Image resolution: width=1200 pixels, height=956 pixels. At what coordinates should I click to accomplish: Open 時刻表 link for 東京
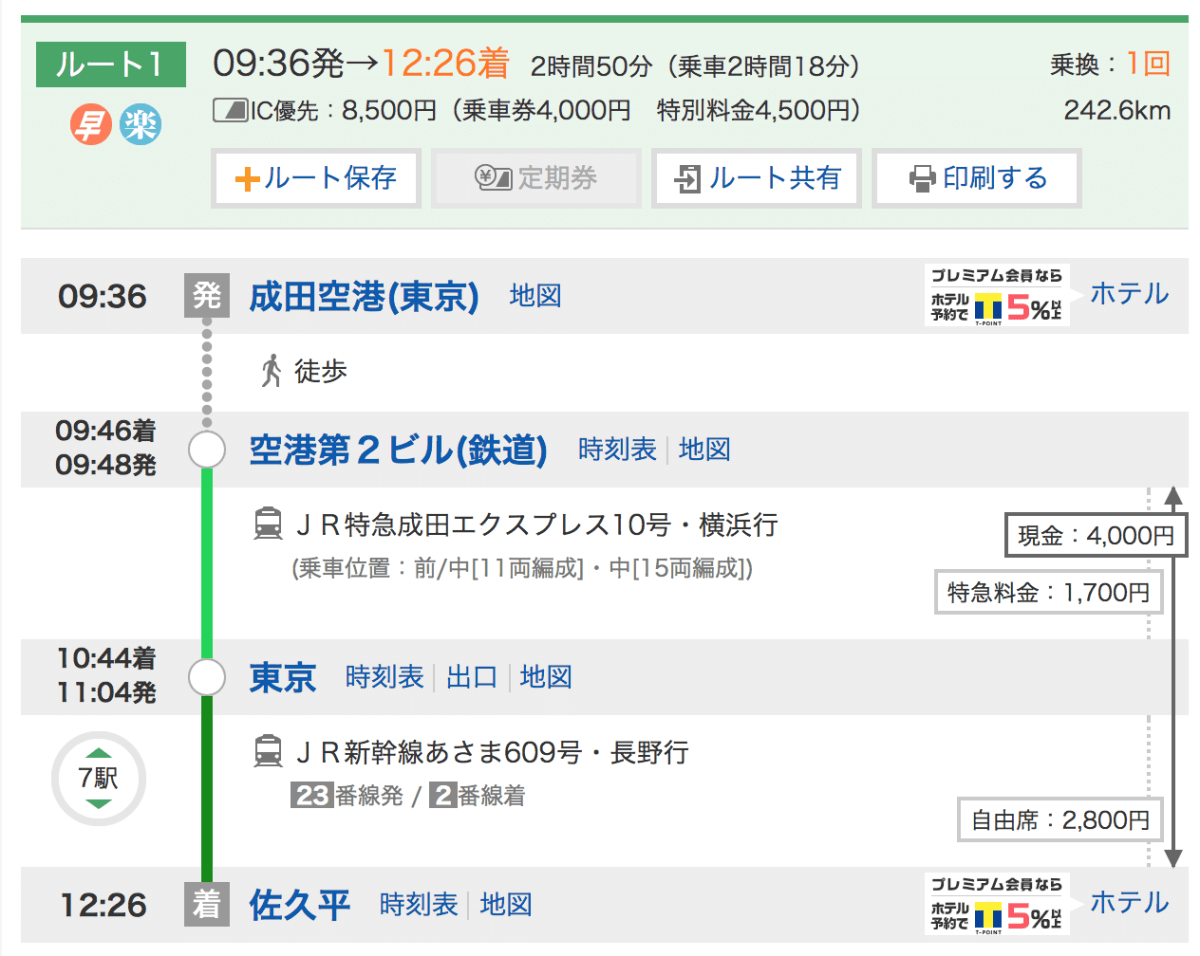coord(385,677)
